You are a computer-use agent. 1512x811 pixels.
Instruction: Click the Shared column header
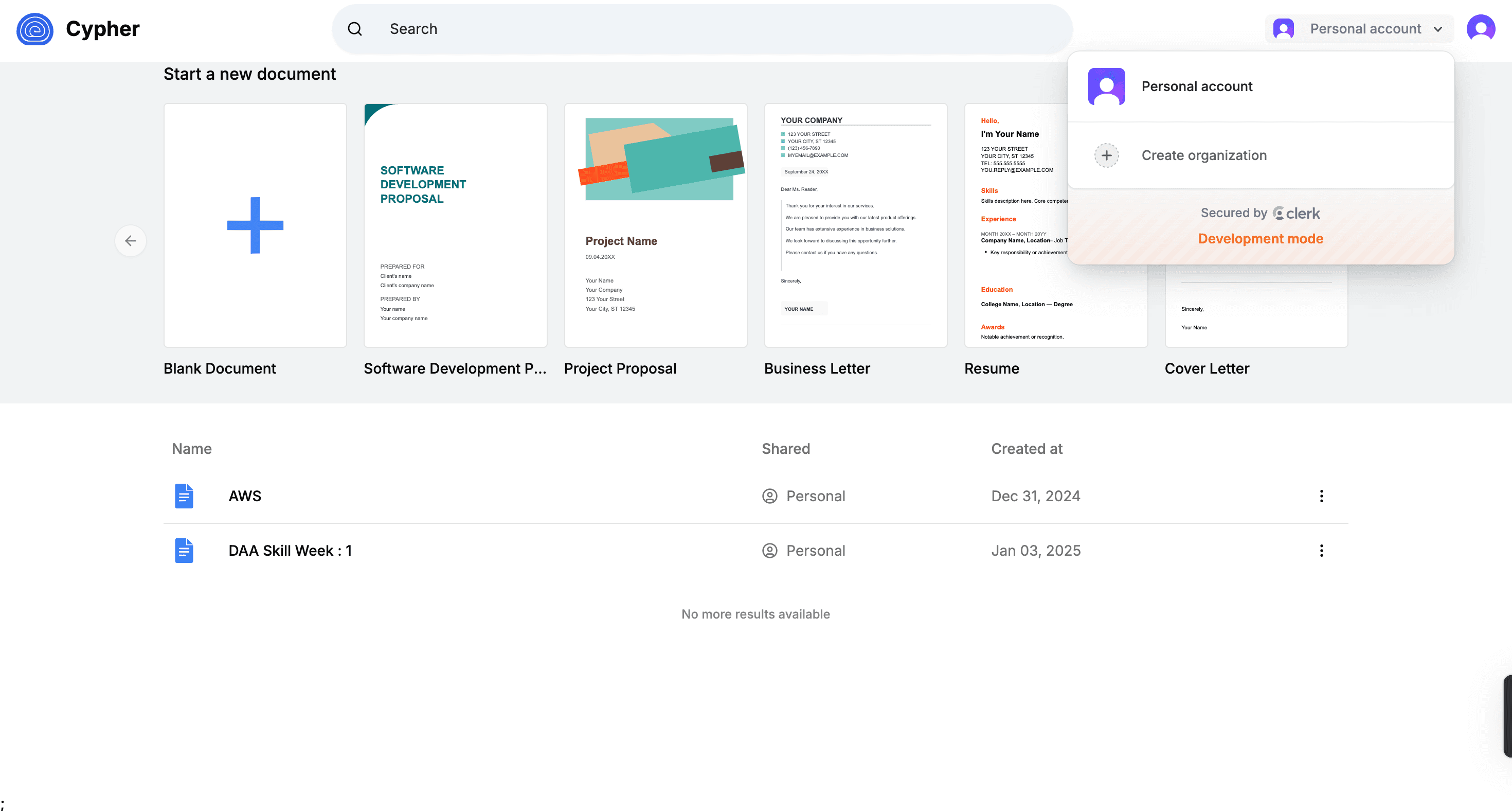click(785, 449)
